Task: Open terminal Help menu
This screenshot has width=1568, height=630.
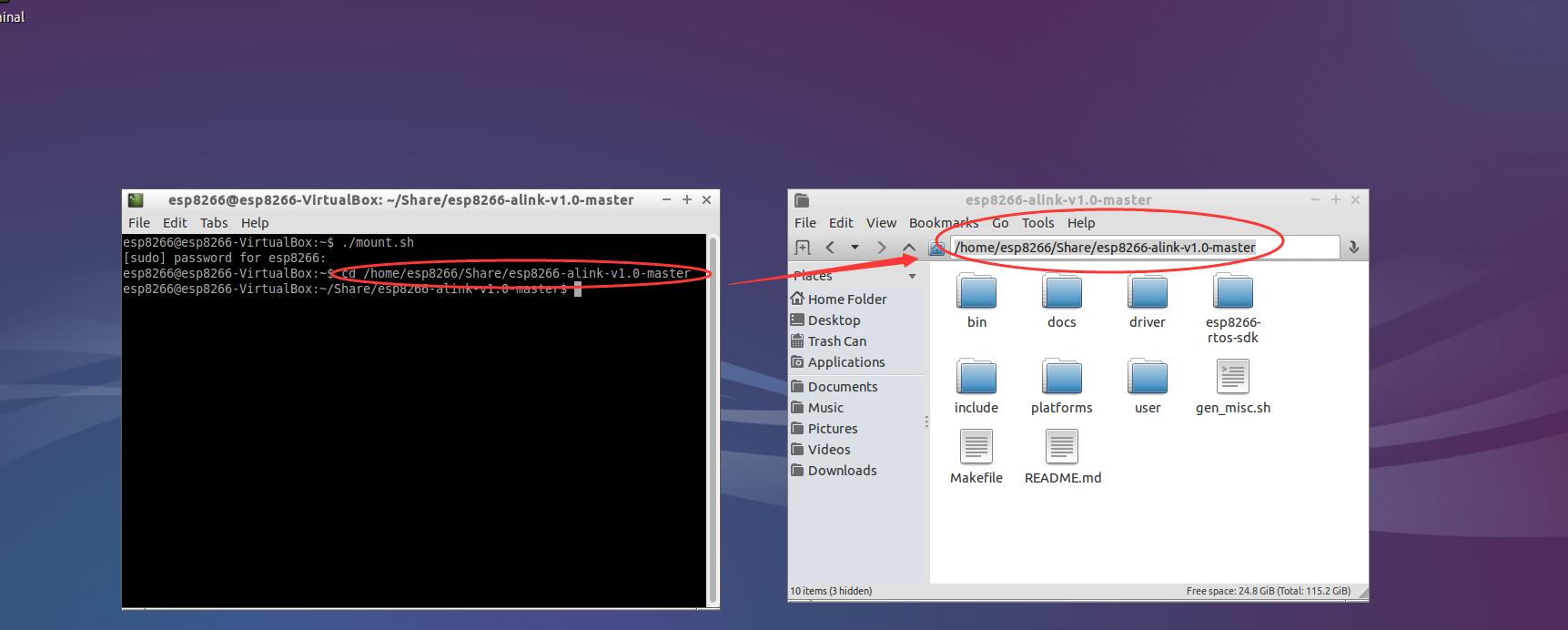Action: click(x=255, y=222)
